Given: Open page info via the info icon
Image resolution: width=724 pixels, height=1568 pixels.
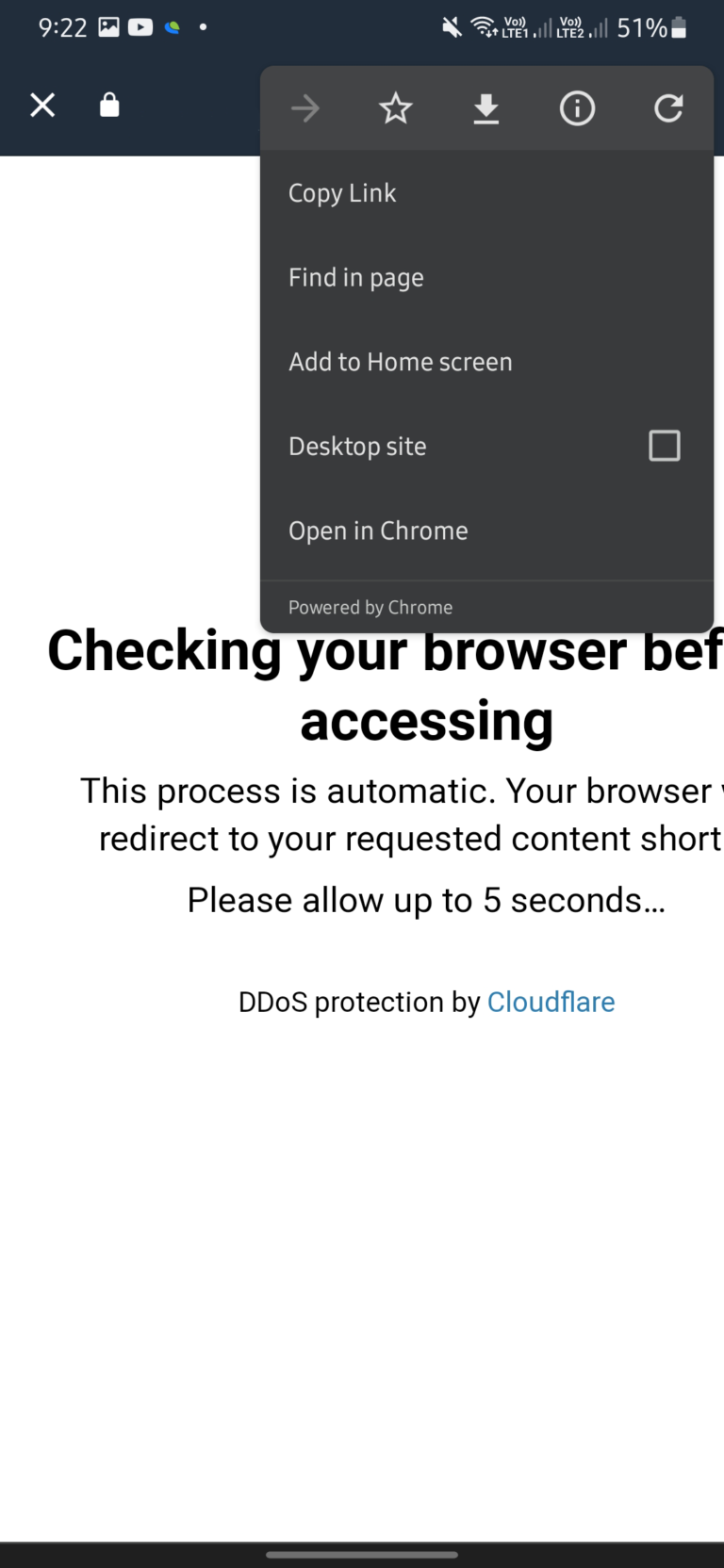Looking at the screenshot, I should point(577,107).
